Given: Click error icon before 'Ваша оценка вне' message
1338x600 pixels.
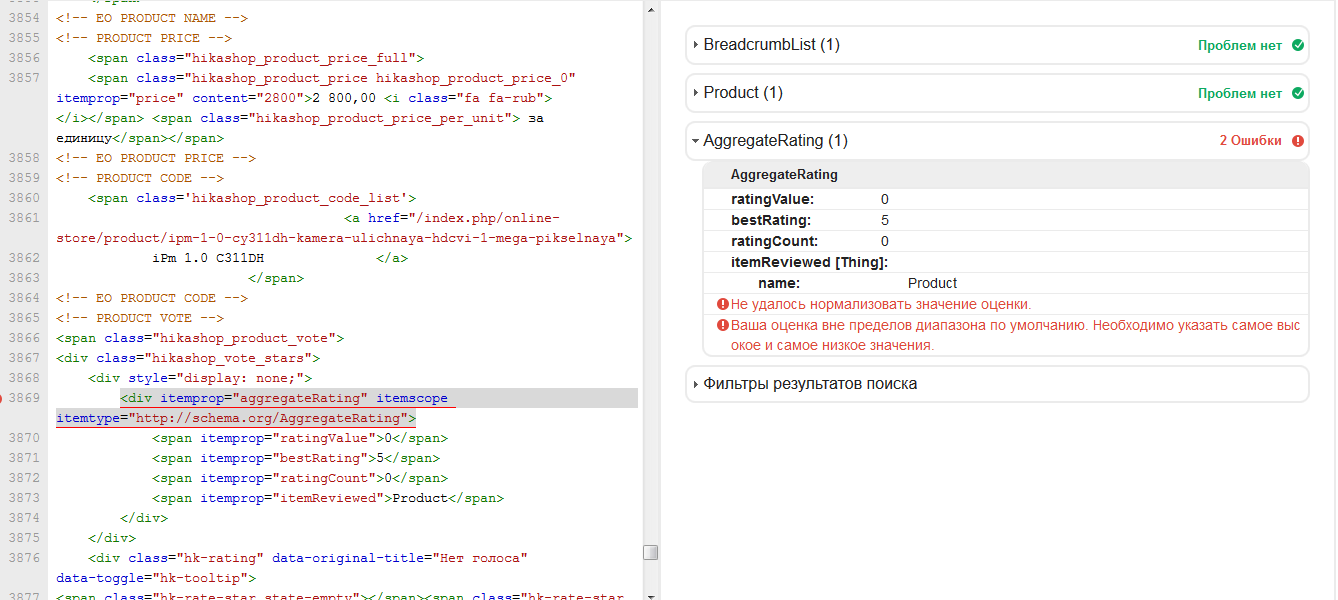Looking at the screenshot, I should click(x=722, y=325).
